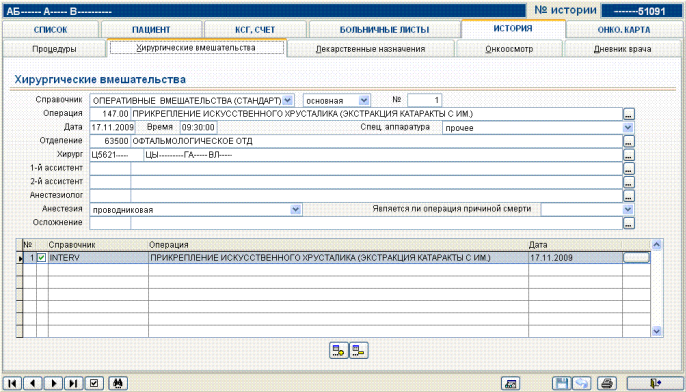Click the Операция column header
This screenshot has height=392, width=686.
tap(338, 245)
